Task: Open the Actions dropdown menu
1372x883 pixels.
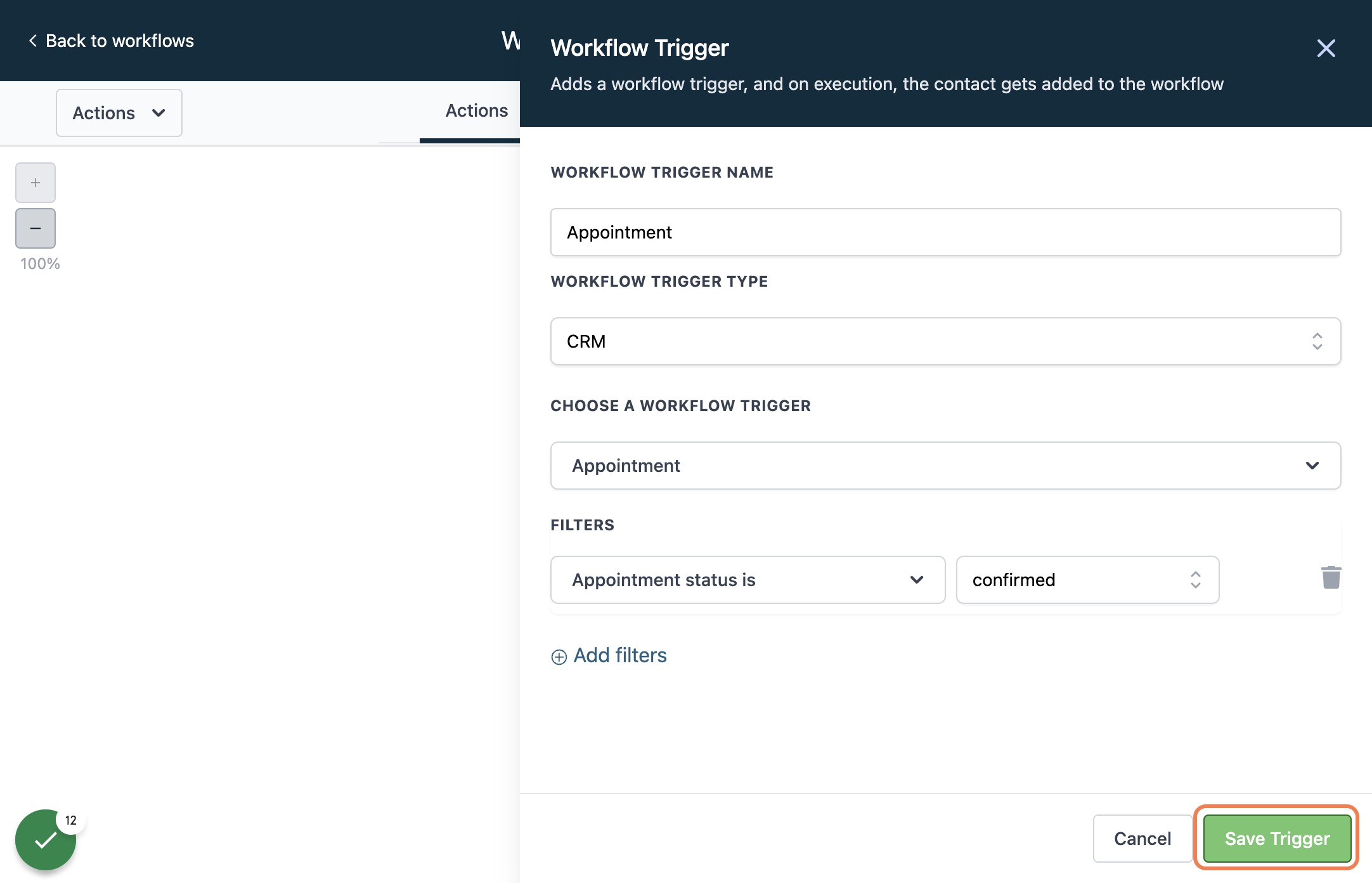Action: pyautogui.click(x=119, y=113)
